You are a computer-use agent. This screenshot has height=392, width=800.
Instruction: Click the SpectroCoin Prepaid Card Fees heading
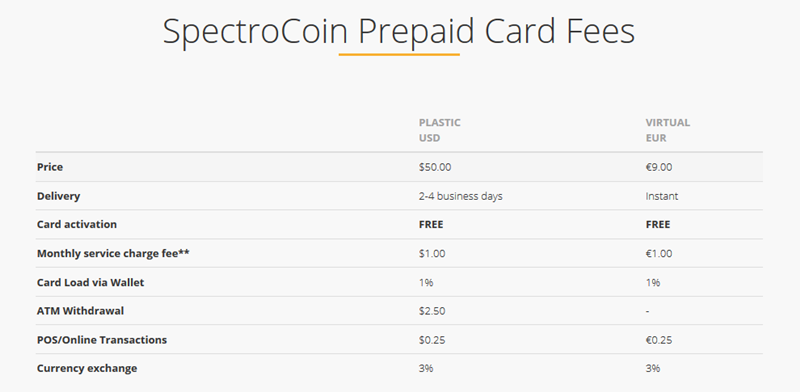(398, 32)
